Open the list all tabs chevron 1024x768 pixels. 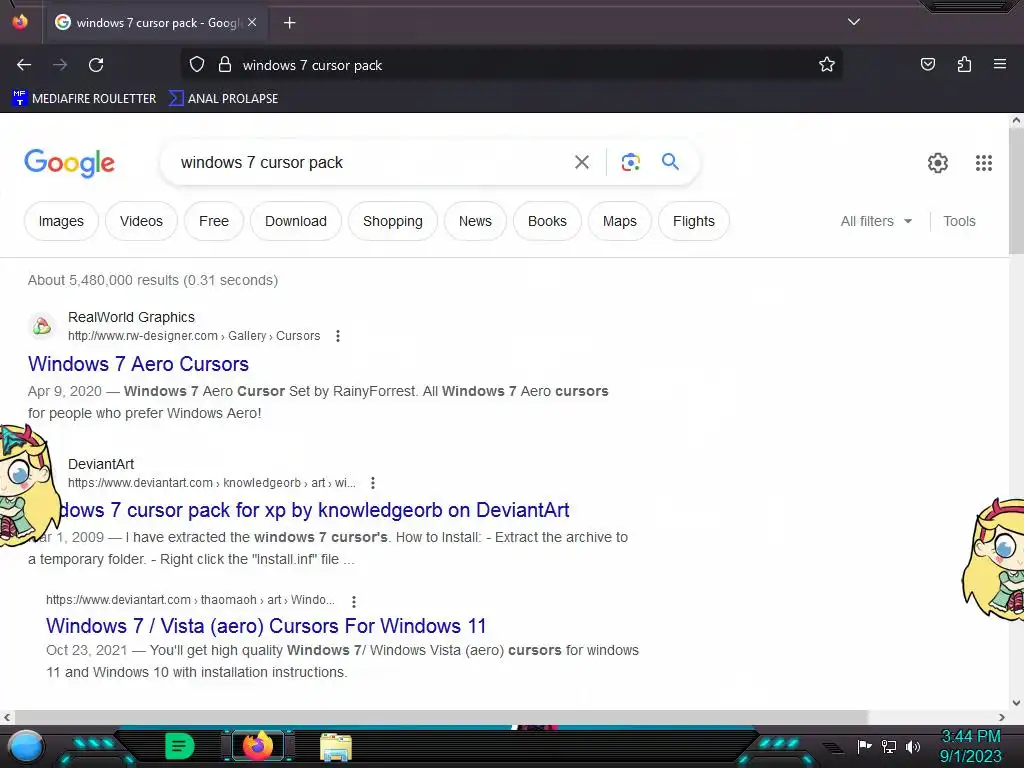854,22
